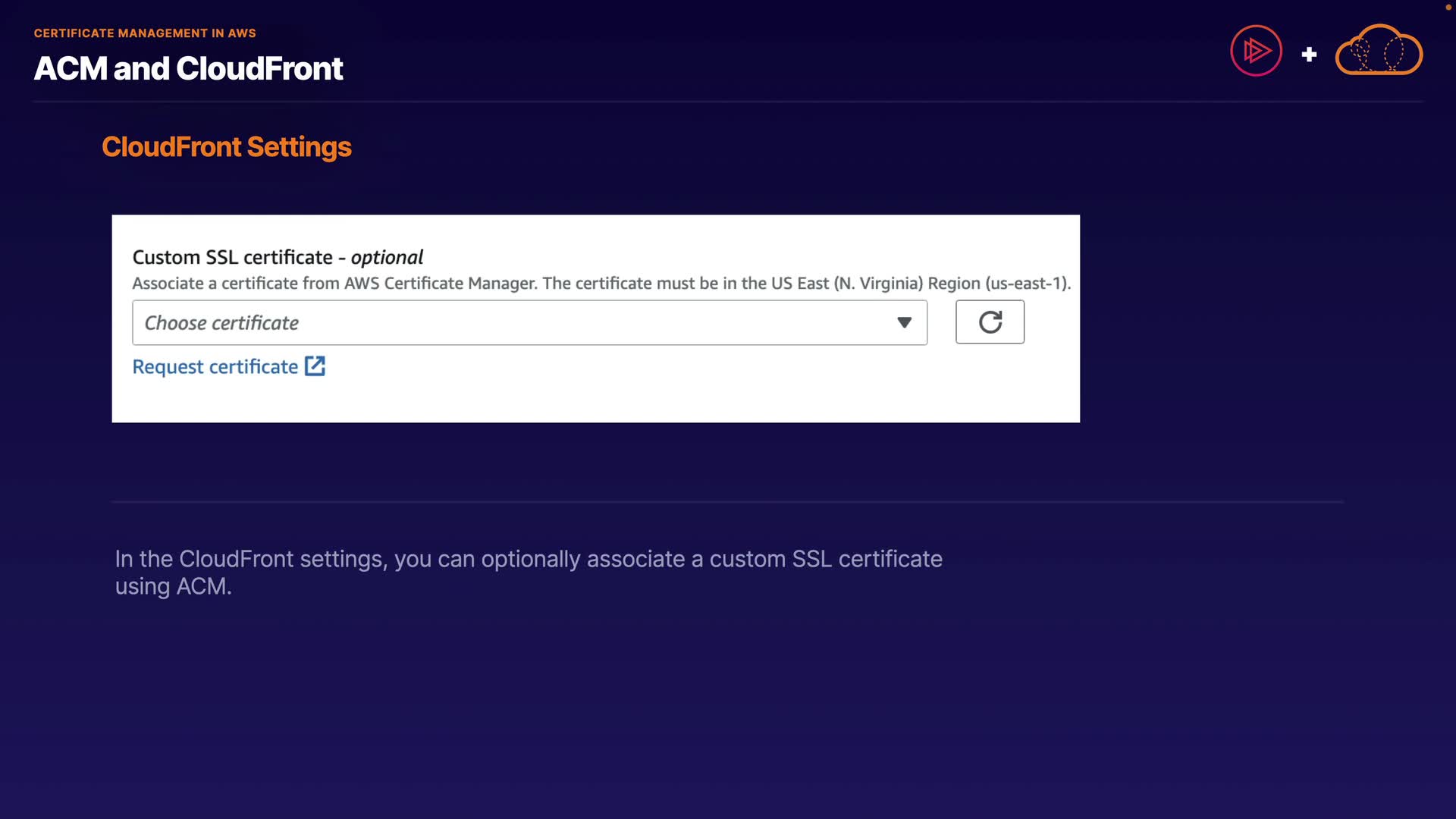Click the external link icon beside Request certificate
Image resolution: width=1456 pixels, height=819 pixels.
[315, 366]
